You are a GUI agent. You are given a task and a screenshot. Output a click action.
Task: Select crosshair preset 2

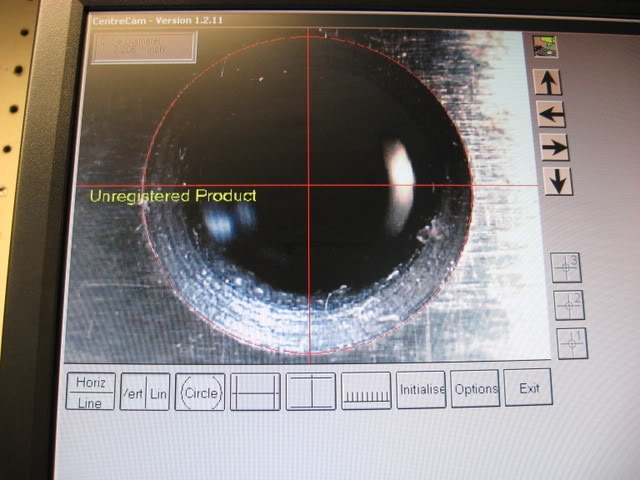coord(569,304)
